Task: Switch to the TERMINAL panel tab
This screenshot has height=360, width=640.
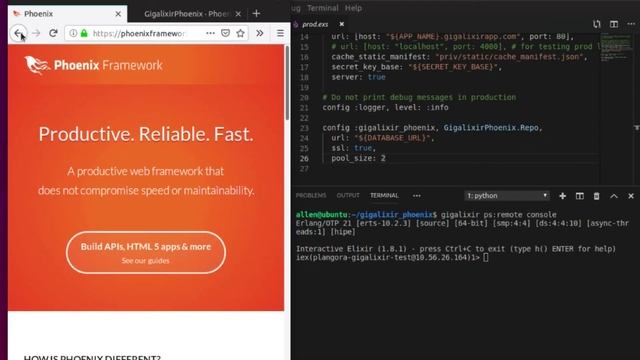Action: pos(384,196)
